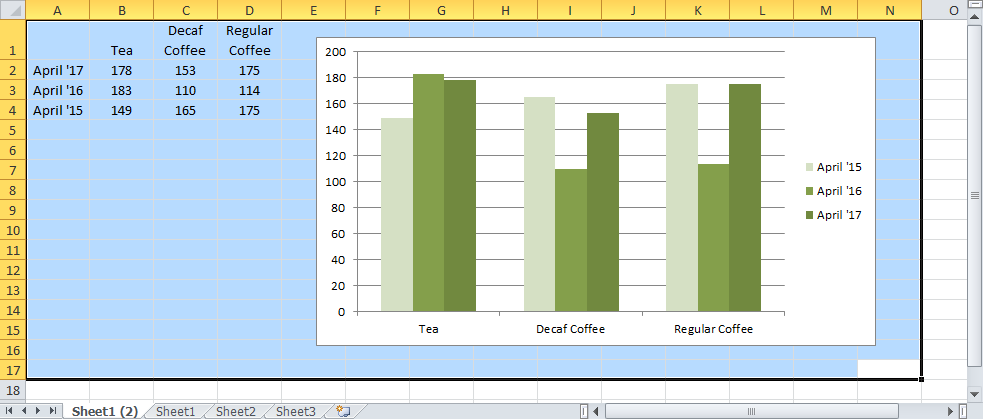The image size is (983, 419).
Task: Click Tea category axis label
Action: [x=428, y=329]
